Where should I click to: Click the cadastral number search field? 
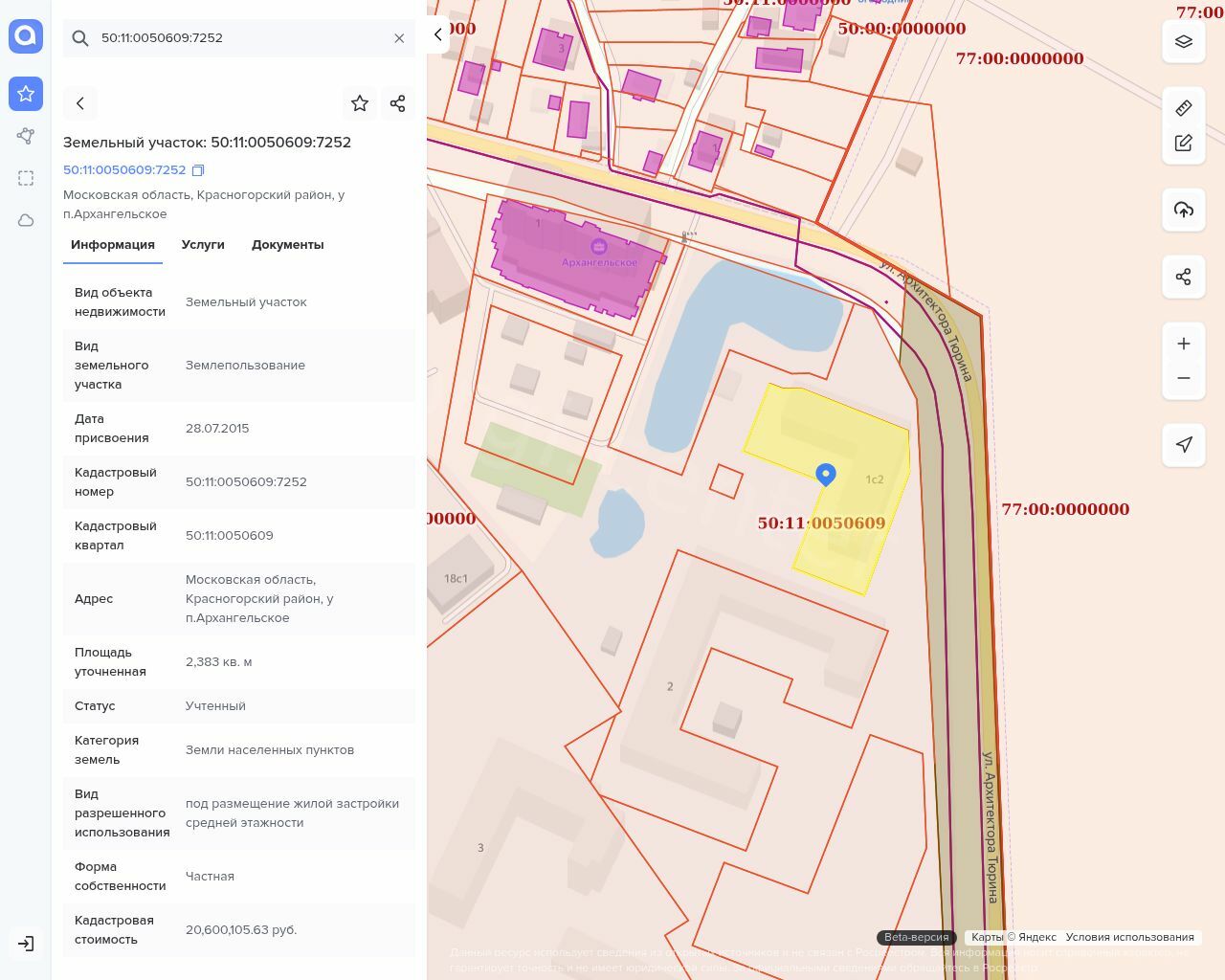[x=239, y=38]
